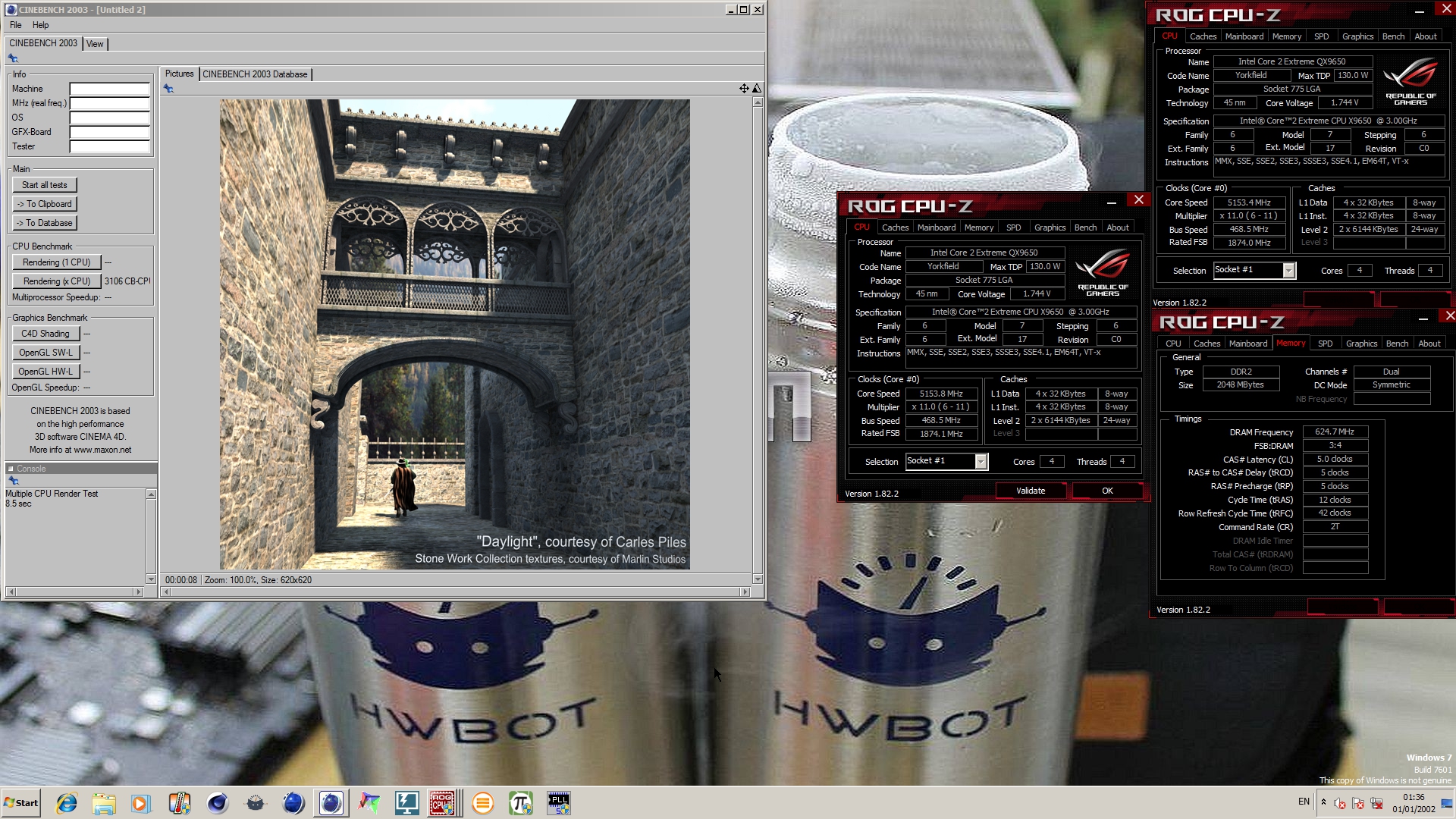Click Validate in center CPU-Z window
The width and height of the screenshot is (1456, 819).
tap(1031, 491)
